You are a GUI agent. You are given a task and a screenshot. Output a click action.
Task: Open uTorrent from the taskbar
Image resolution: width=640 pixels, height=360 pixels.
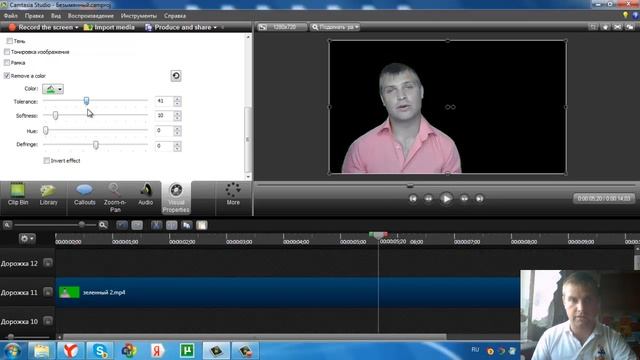pos(187,351)
